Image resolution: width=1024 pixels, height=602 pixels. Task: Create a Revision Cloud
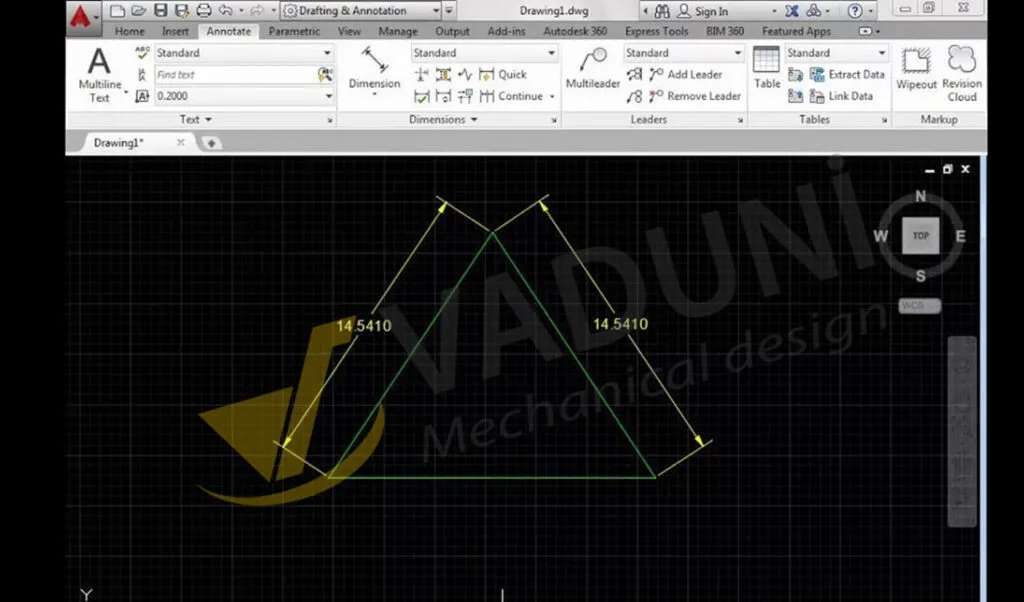pyautogui.click(x=960, y=70)
